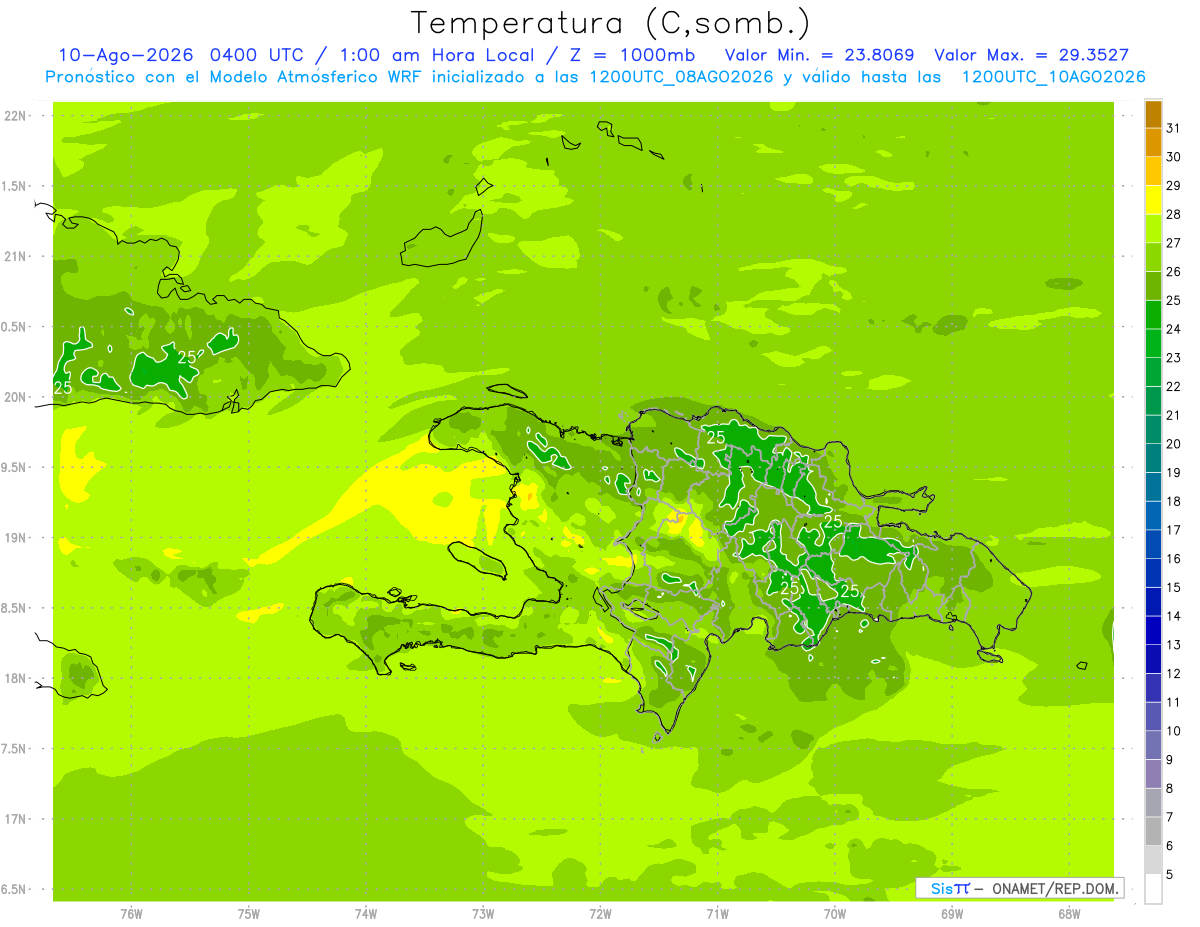Click the '76W' longitude label
Screen dimensions: 1200x927
(131, 915)
